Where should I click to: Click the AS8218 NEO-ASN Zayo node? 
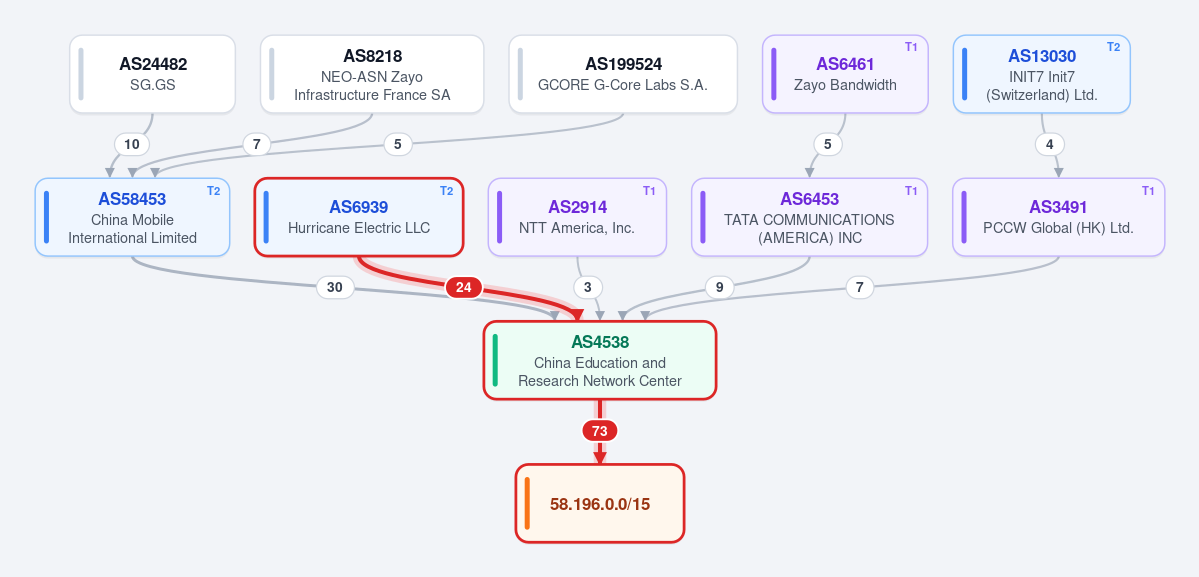coord(372,74)
